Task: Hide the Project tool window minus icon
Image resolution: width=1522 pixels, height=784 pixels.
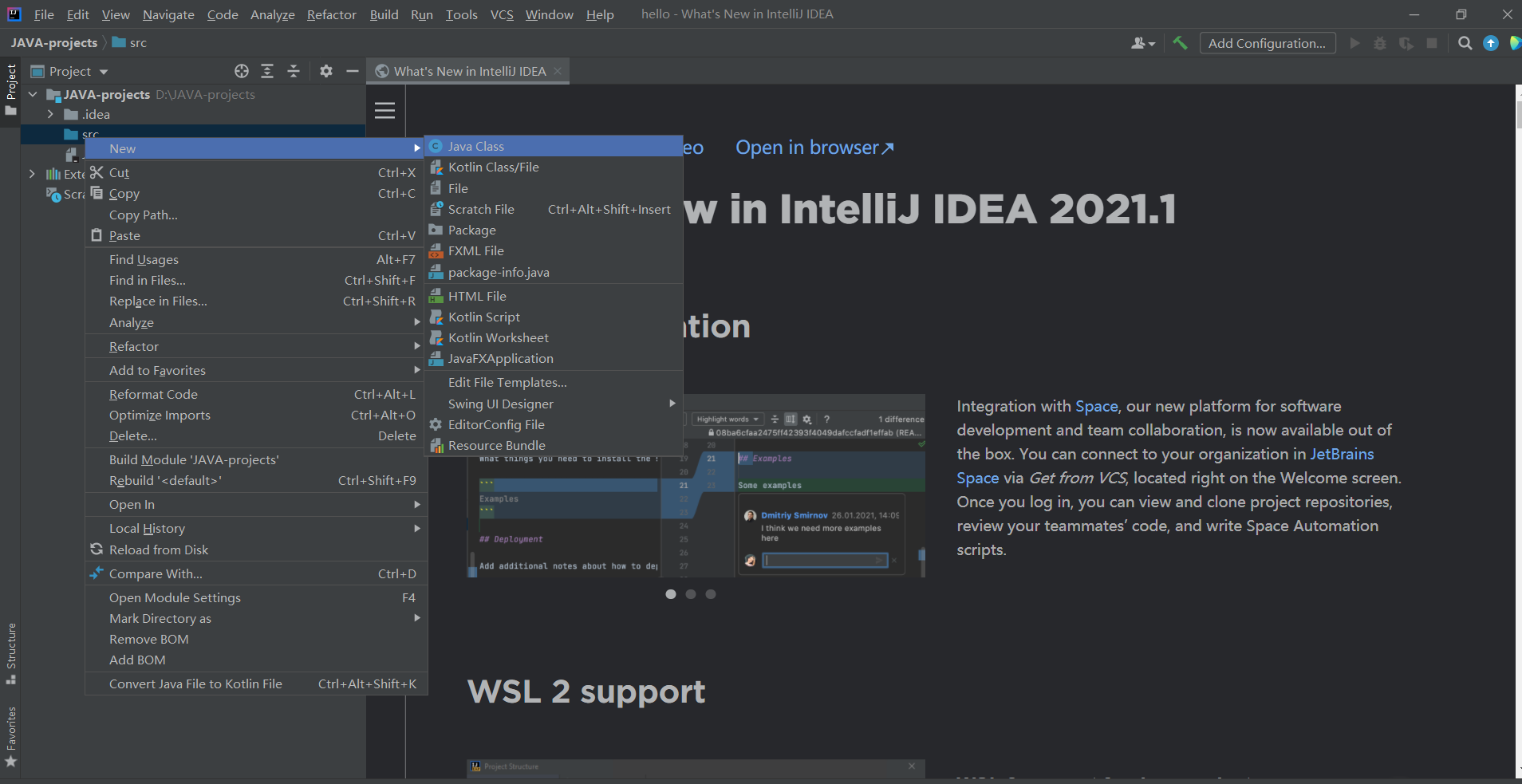Action: point(353,71)
